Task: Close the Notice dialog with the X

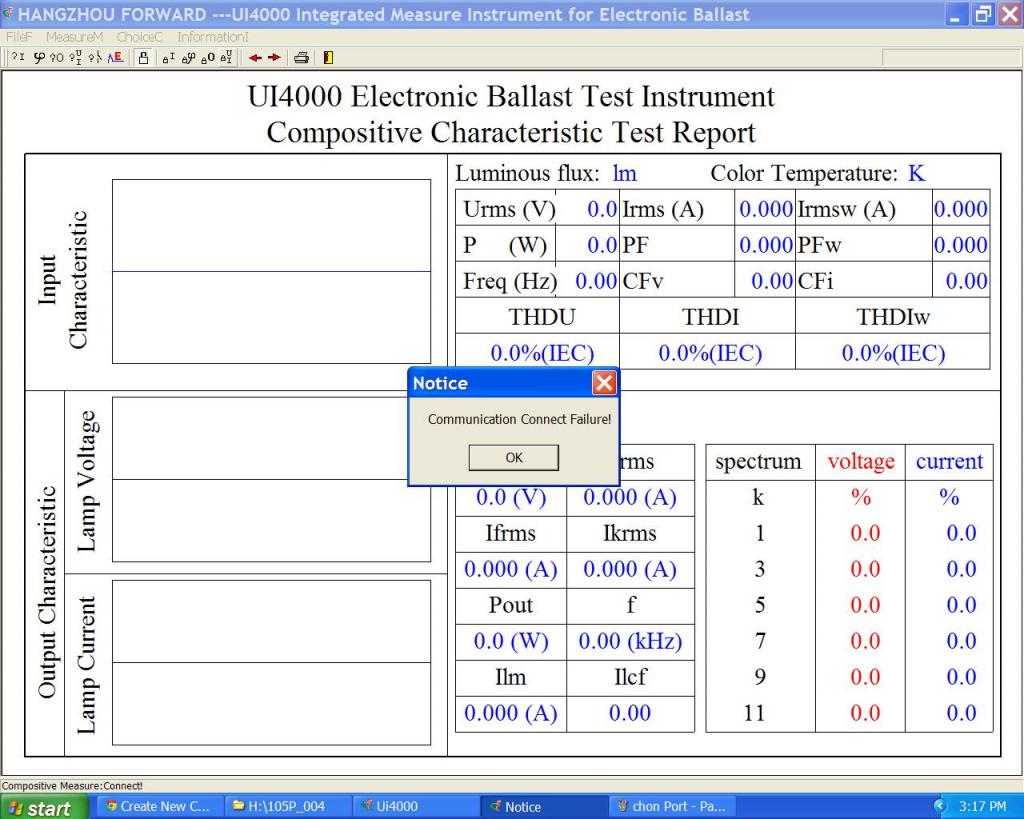Action: tap(604, 383)
